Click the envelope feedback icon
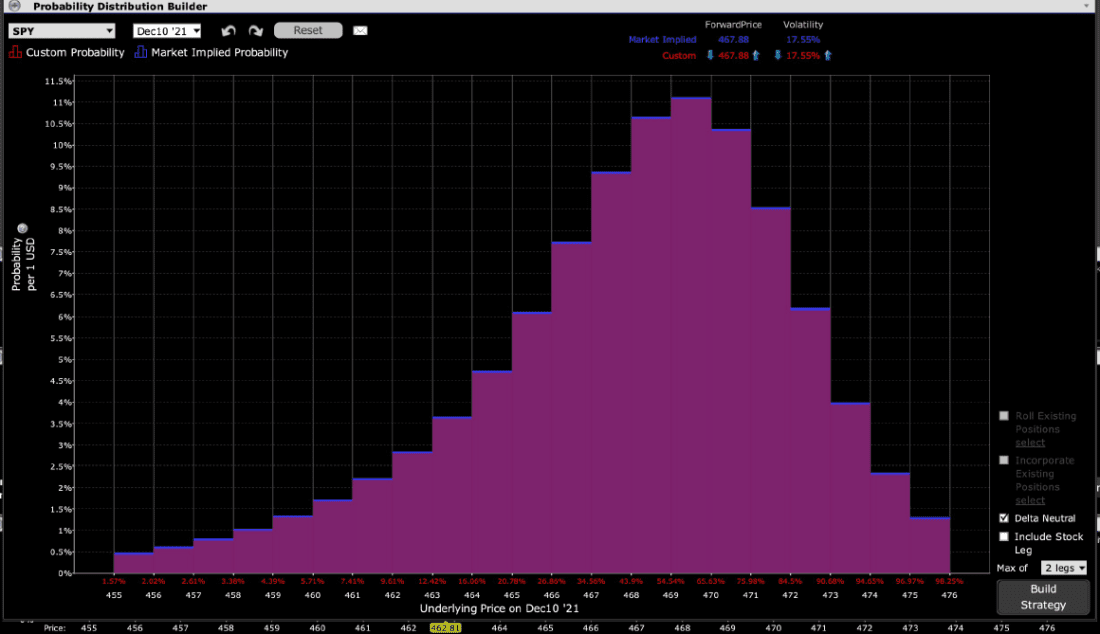Image resolution: width=1100 pixels, height=634 pixels. pyautogui.click(x=360, y=31)
